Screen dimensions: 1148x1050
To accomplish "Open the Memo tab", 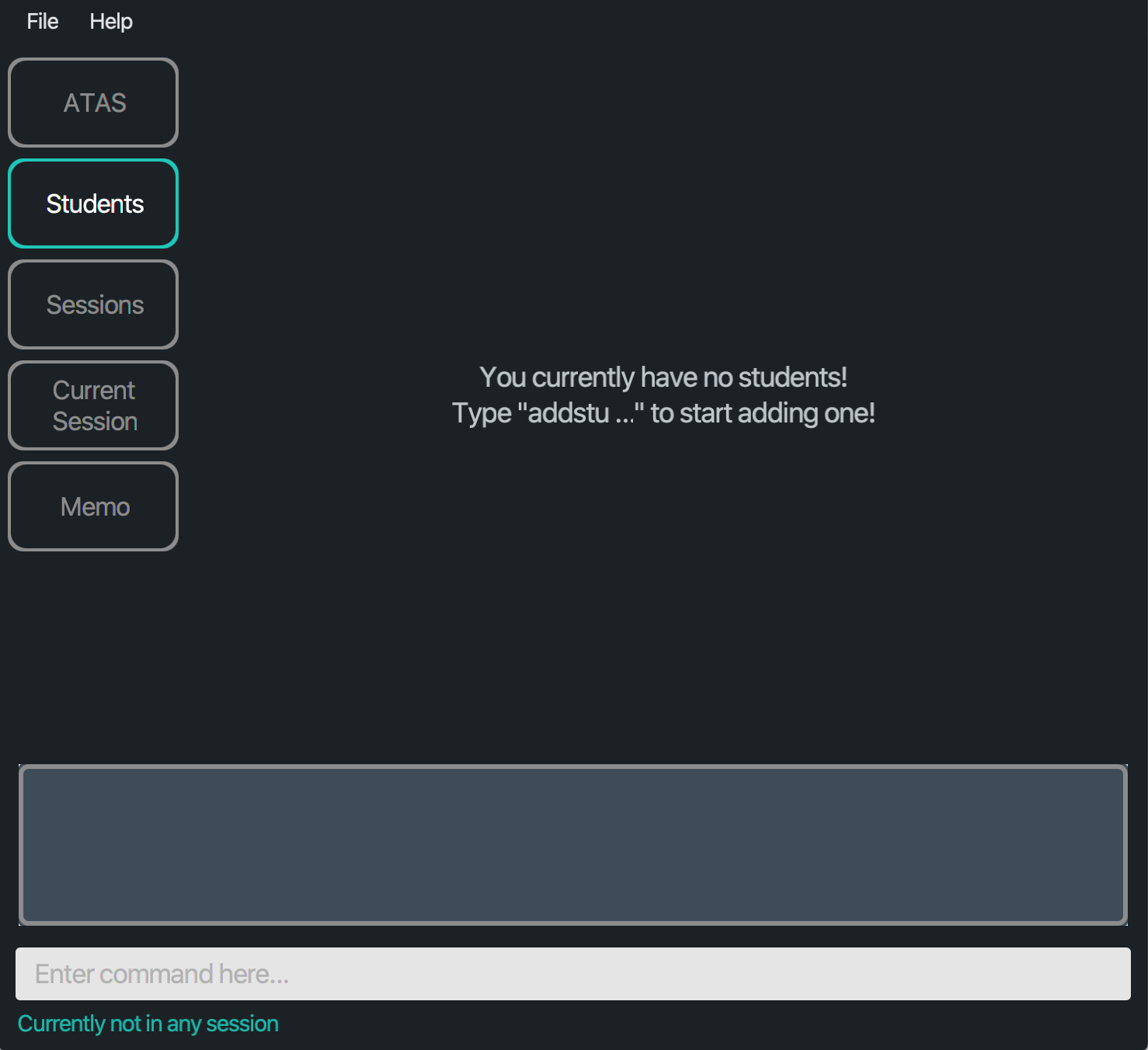I will (x=93, y=506).
